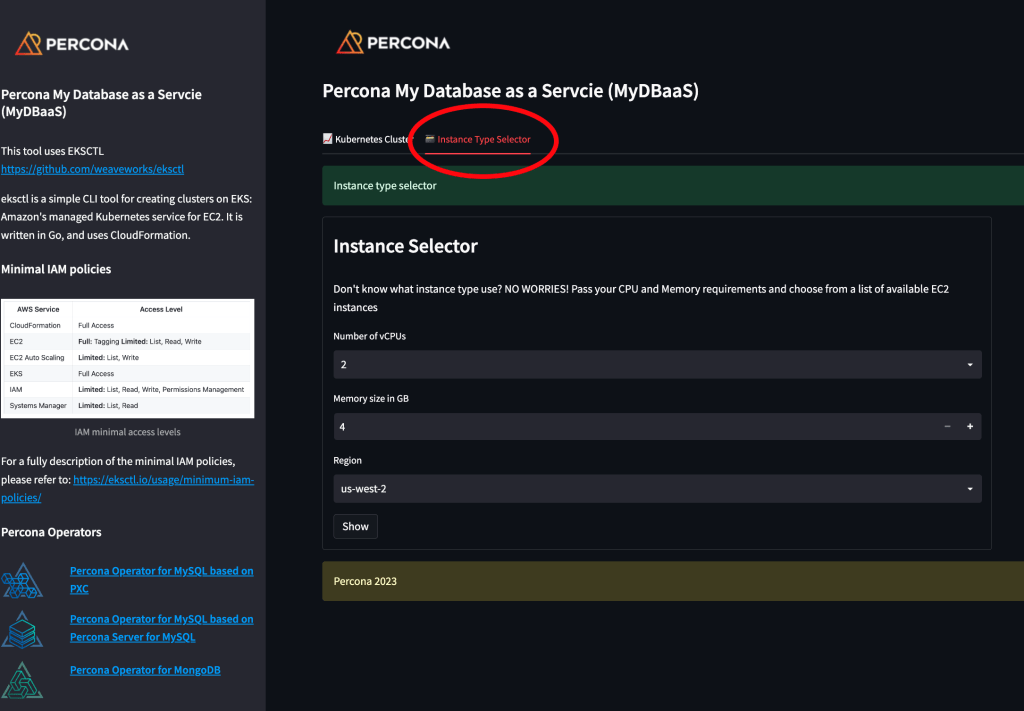Click the Percona logo in the sidebar
1024x711 pixels.
(70, 43)
